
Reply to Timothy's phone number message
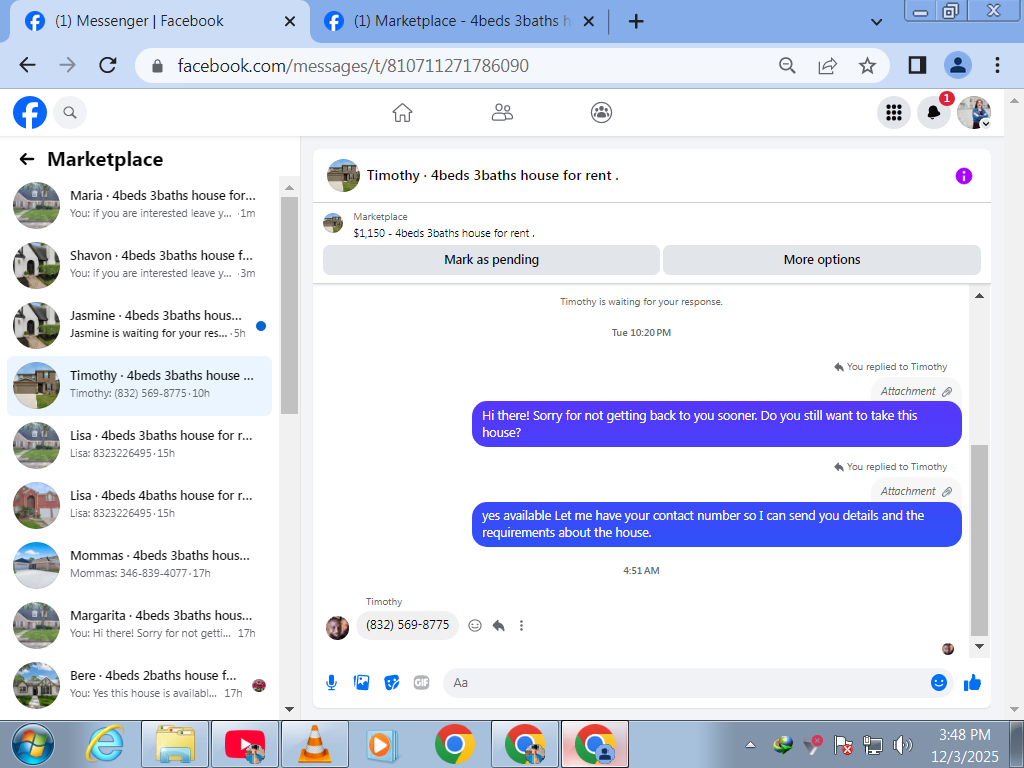tap(498, 626)
